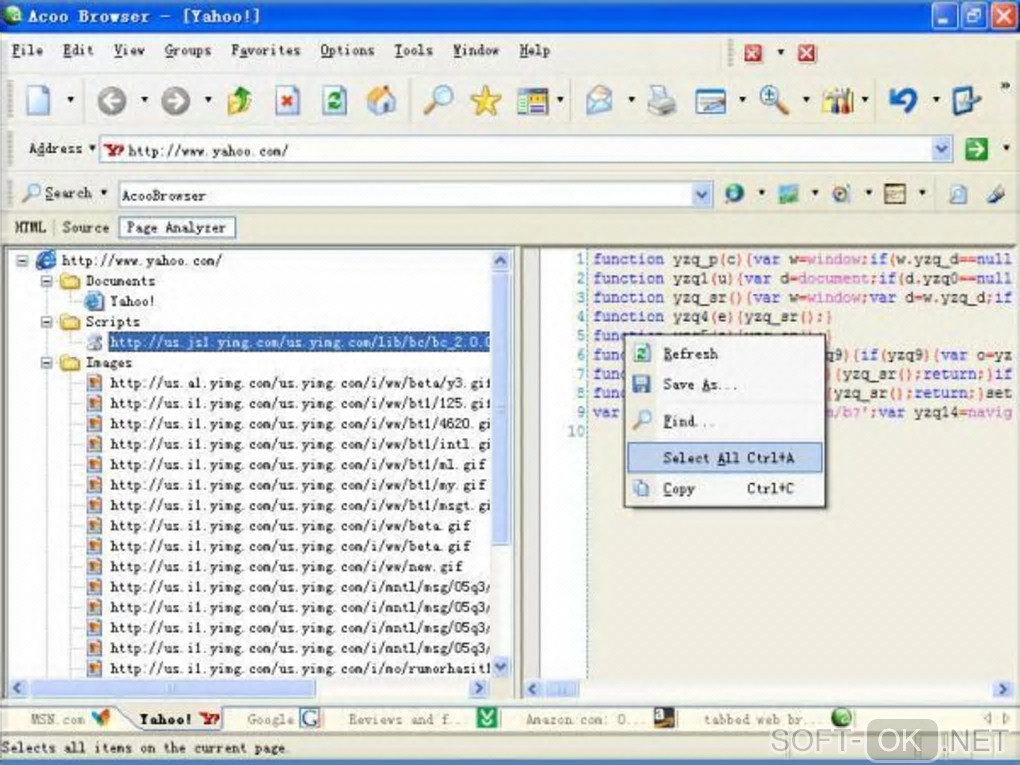Viewport: 1020px width, 765px height.
Task: Click the green Go arrow button
Action: click(x=976, y=149)
